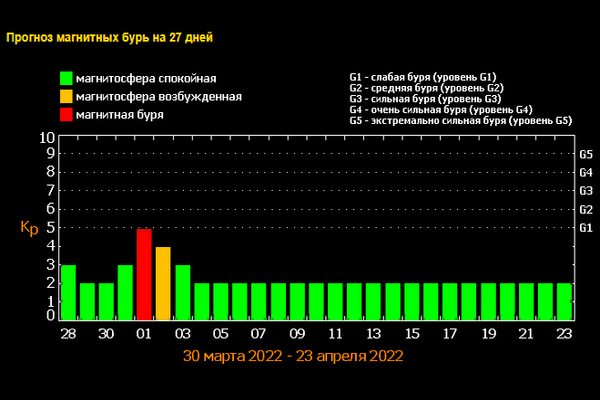This screenshot has height=400, width=600.
Task: Click the x-axis date label '11'
Action: [x=335, y=334]
